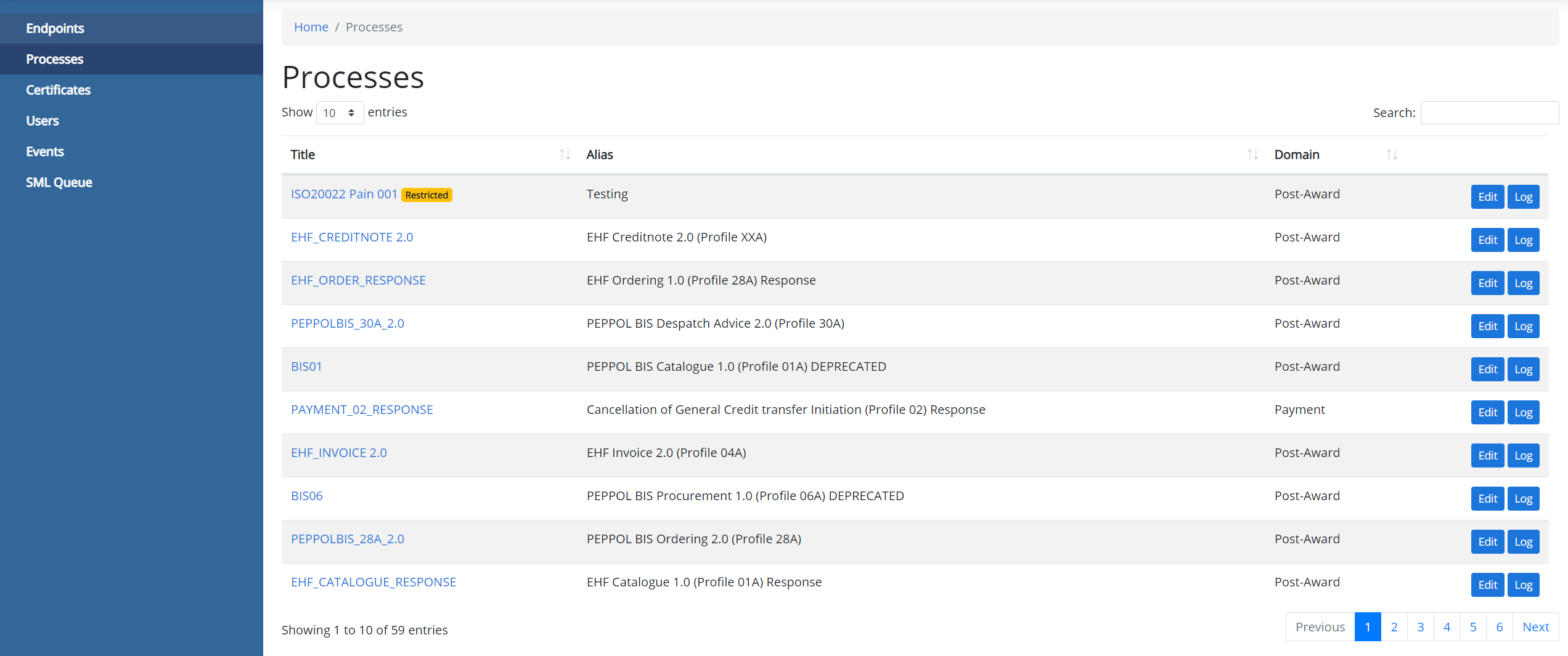Click the Restricted badge on ISO20022
Viewport: 1568px width, 656px height.
coord(427,195)
